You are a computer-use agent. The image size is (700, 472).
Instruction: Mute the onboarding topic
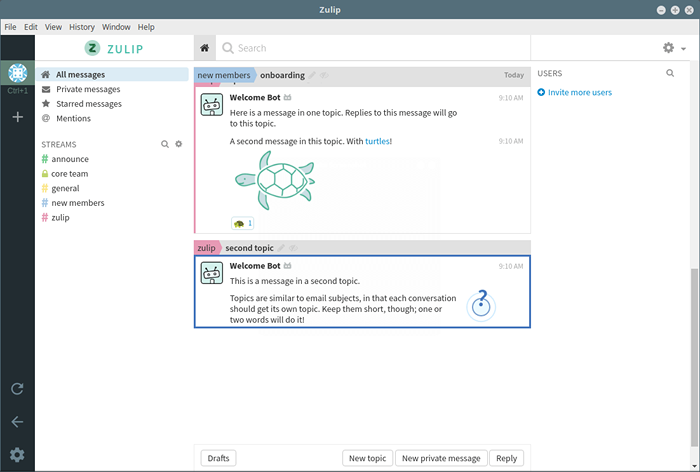[324, 75]
